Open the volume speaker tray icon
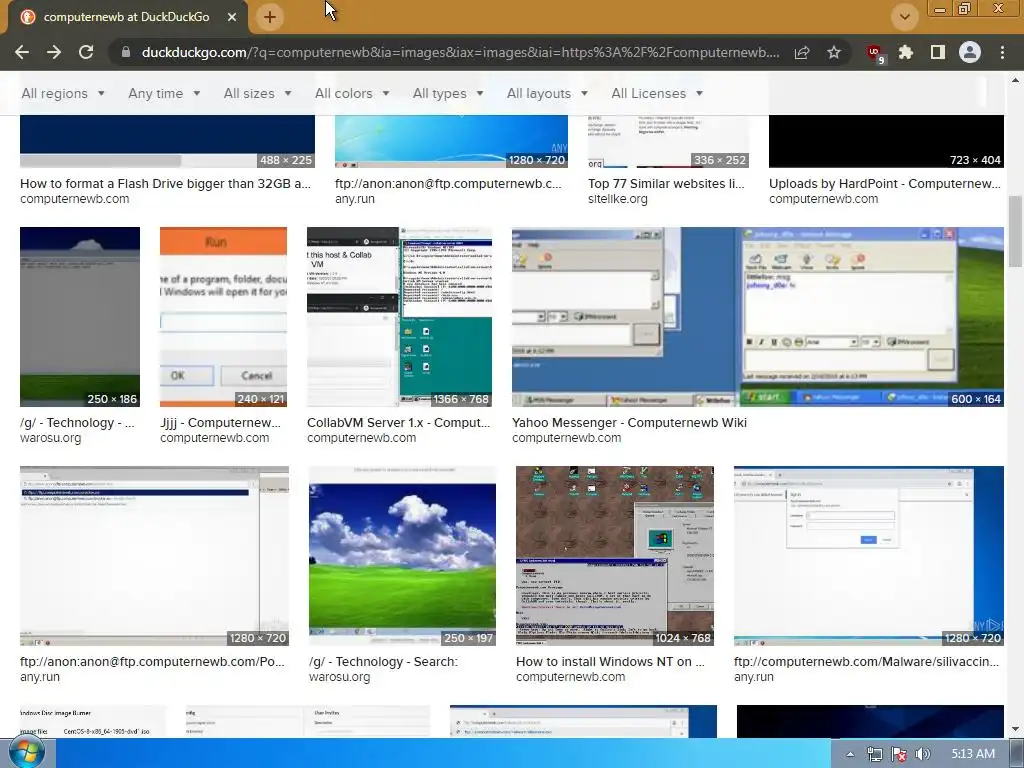Screen dimensions: 1024x768 click(923, 754)
